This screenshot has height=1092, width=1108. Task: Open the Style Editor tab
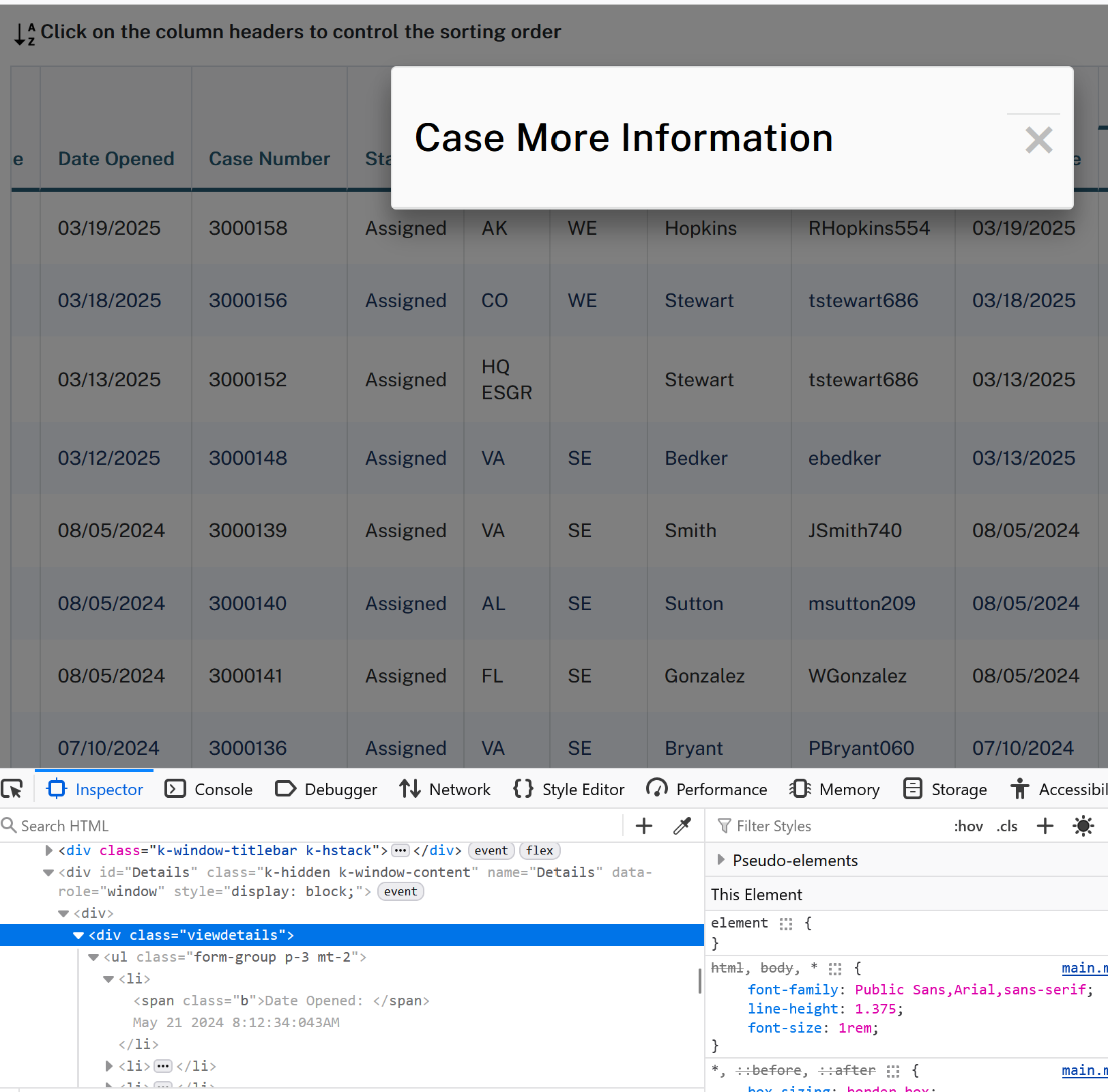568,789
